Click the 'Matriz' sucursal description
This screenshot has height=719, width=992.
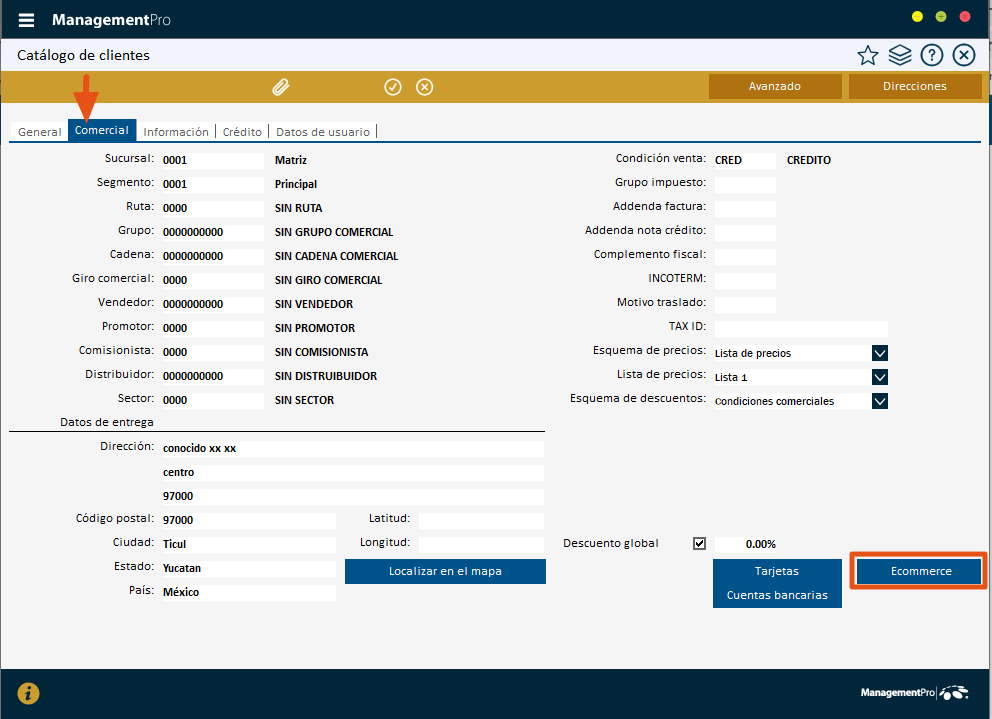point(291,160)
